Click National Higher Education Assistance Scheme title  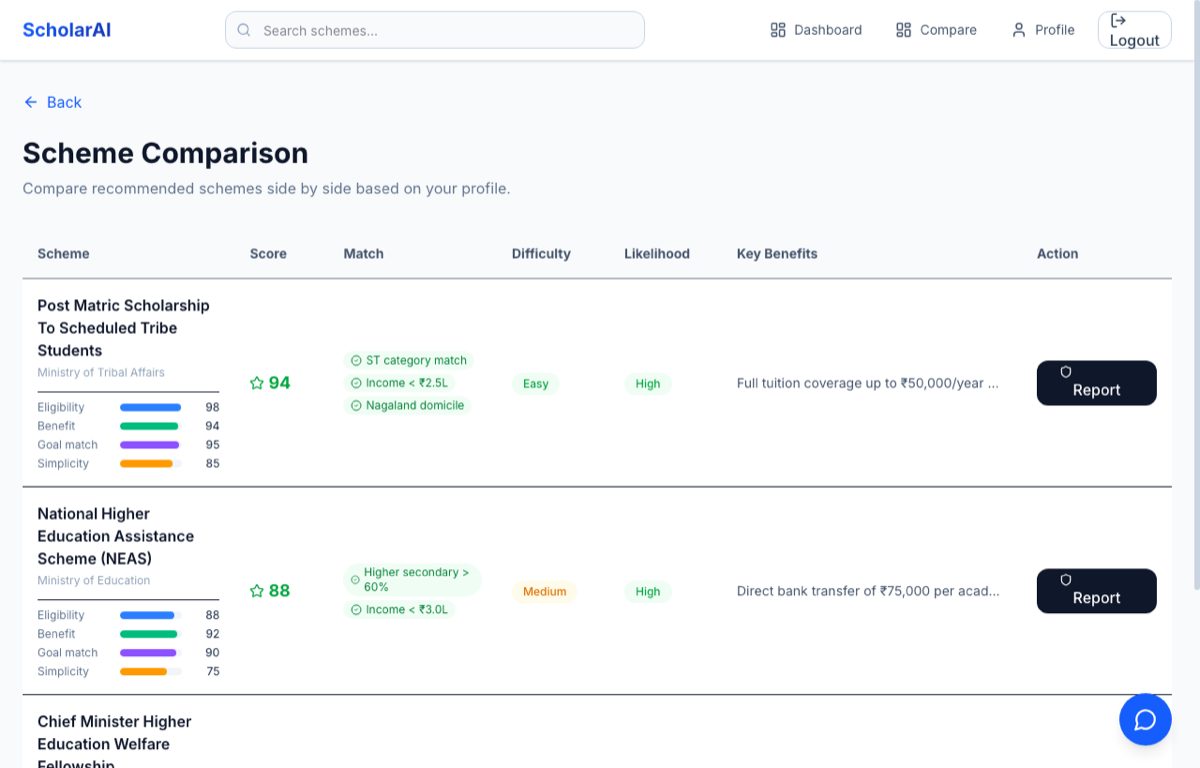click(x=115, y=536)
